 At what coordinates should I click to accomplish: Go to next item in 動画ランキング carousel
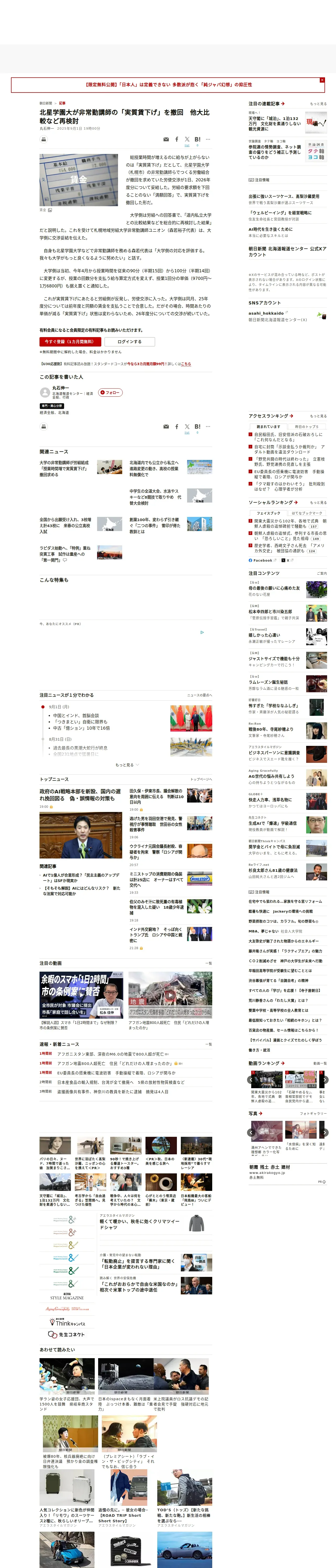[x=324, y=1079]
